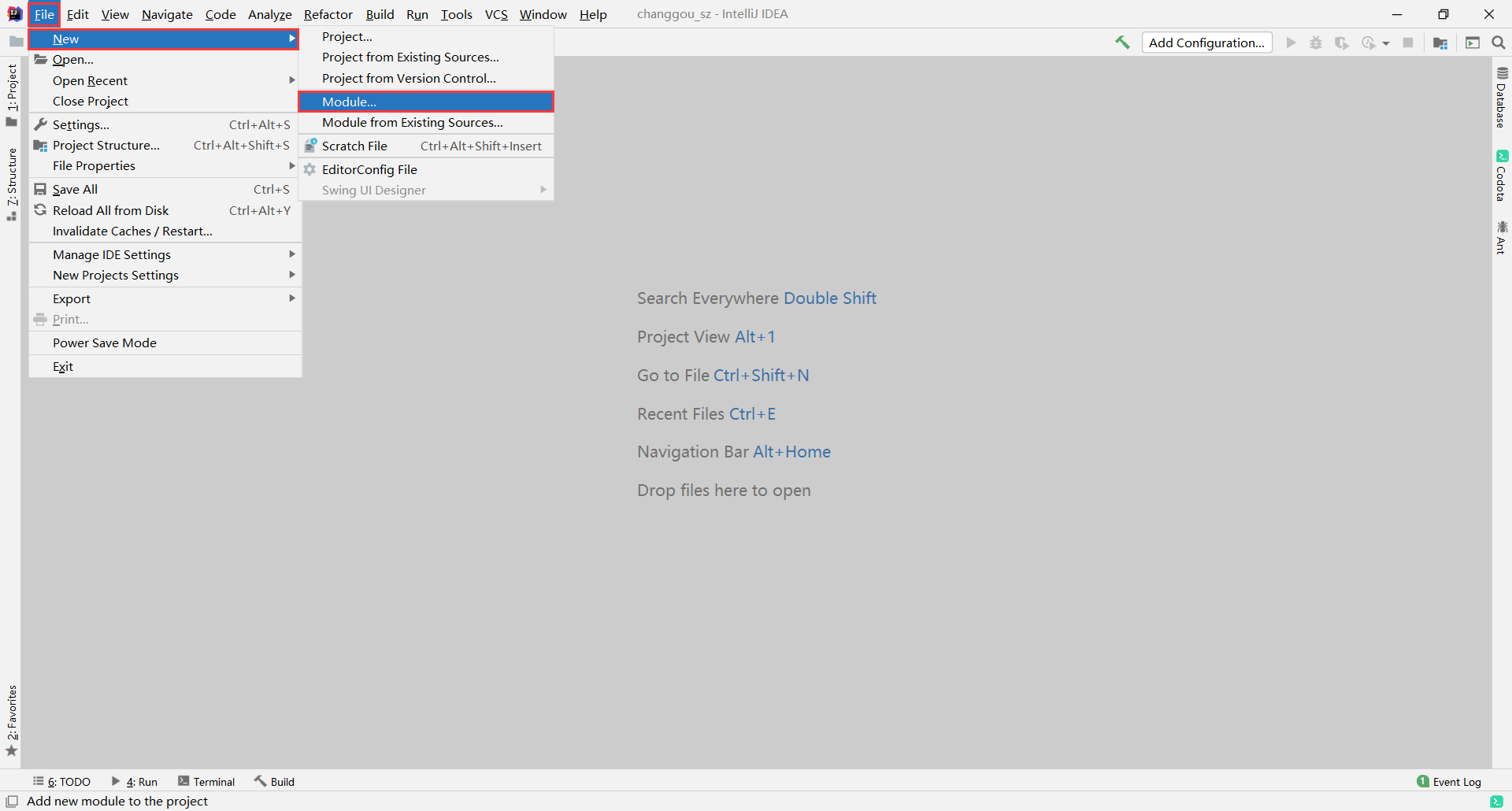Click Open... in the File menu
The height and width of the screenshot is (811, 1512).
pos(165,59)
